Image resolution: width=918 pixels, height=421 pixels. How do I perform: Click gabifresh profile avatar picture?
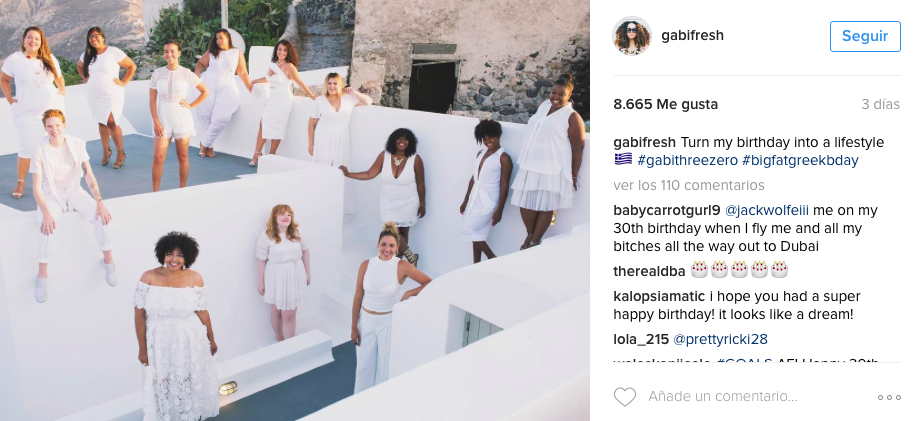point(632,36)
